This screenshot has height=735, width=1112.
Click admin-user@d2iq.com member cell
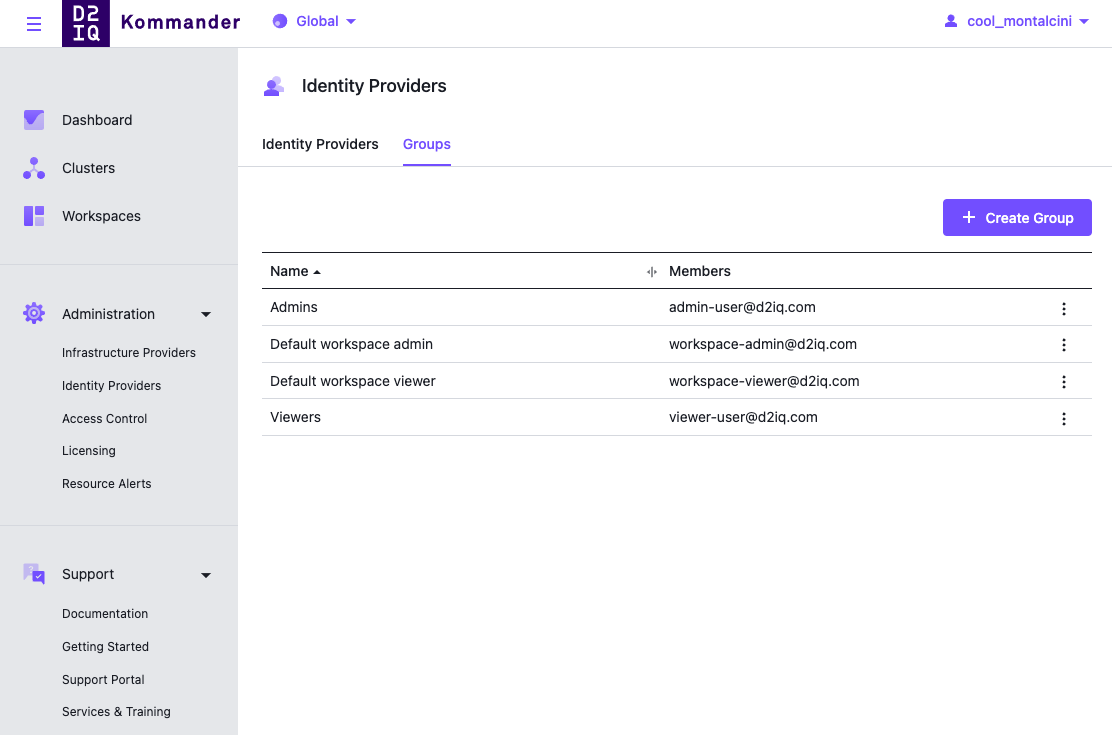click(742, 307)
